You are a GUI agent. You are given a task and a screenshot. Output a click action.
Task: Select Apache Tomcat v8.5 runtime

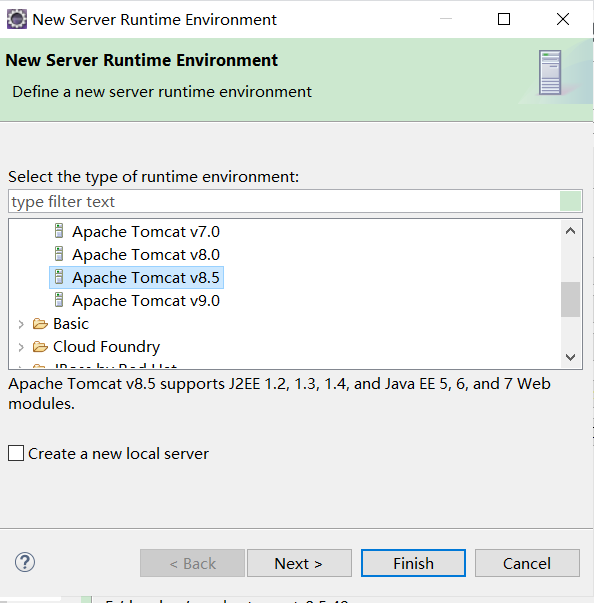136,277
